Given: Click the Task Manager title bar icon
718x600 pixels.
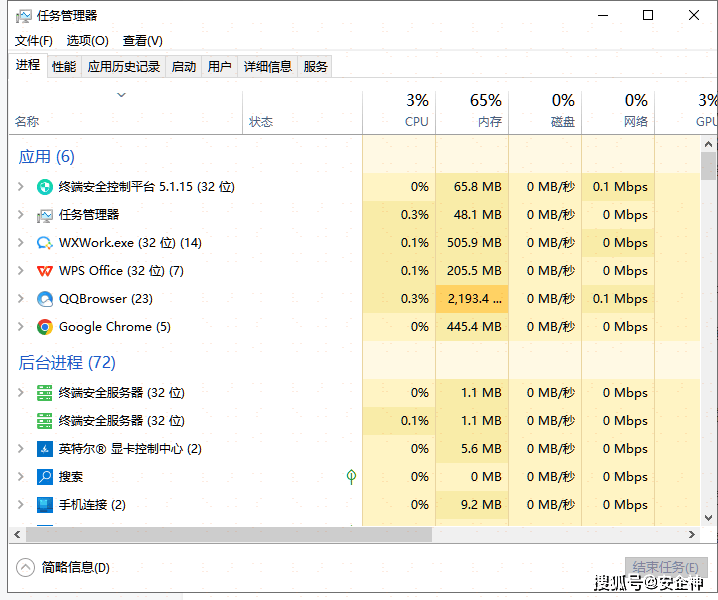Looking at the screenshot, I should point(23,16).
